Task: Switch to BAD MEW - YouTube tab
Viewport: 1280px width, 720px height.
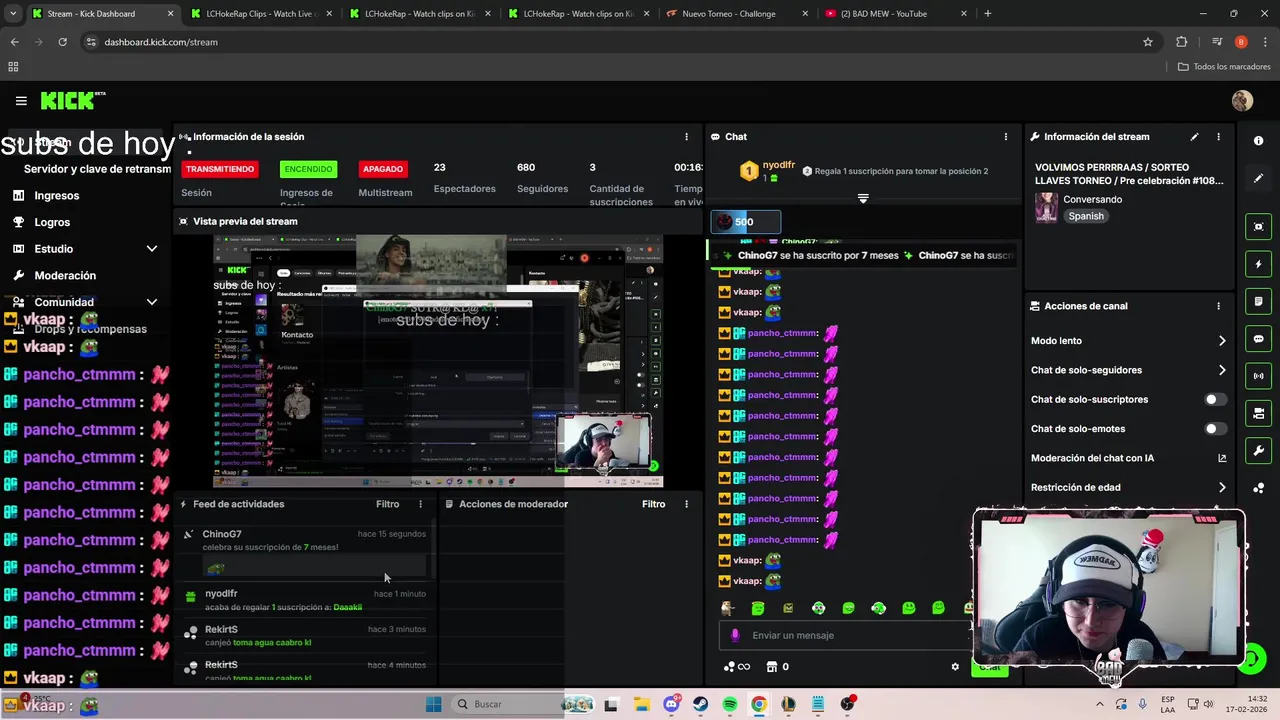Action: (895, 14)
